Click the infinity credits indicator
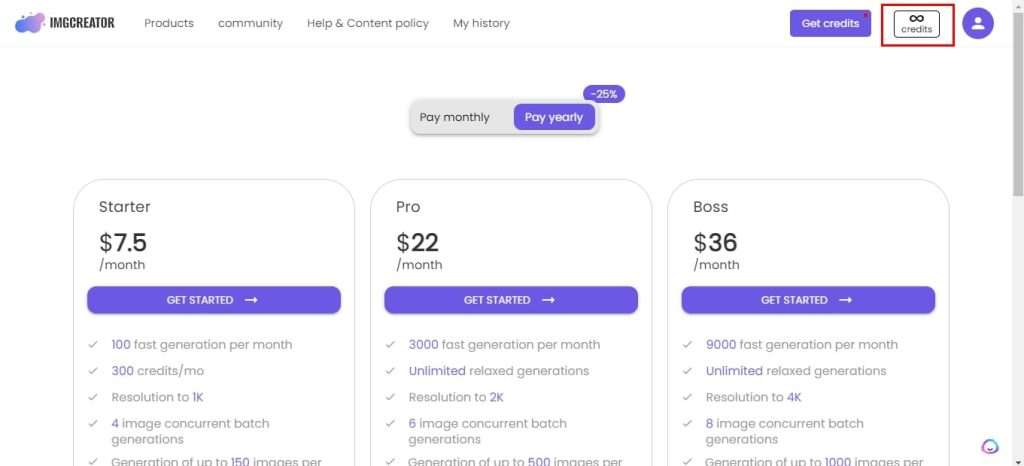This screenshot has width=1024, height=466. [x=916, y=24]
